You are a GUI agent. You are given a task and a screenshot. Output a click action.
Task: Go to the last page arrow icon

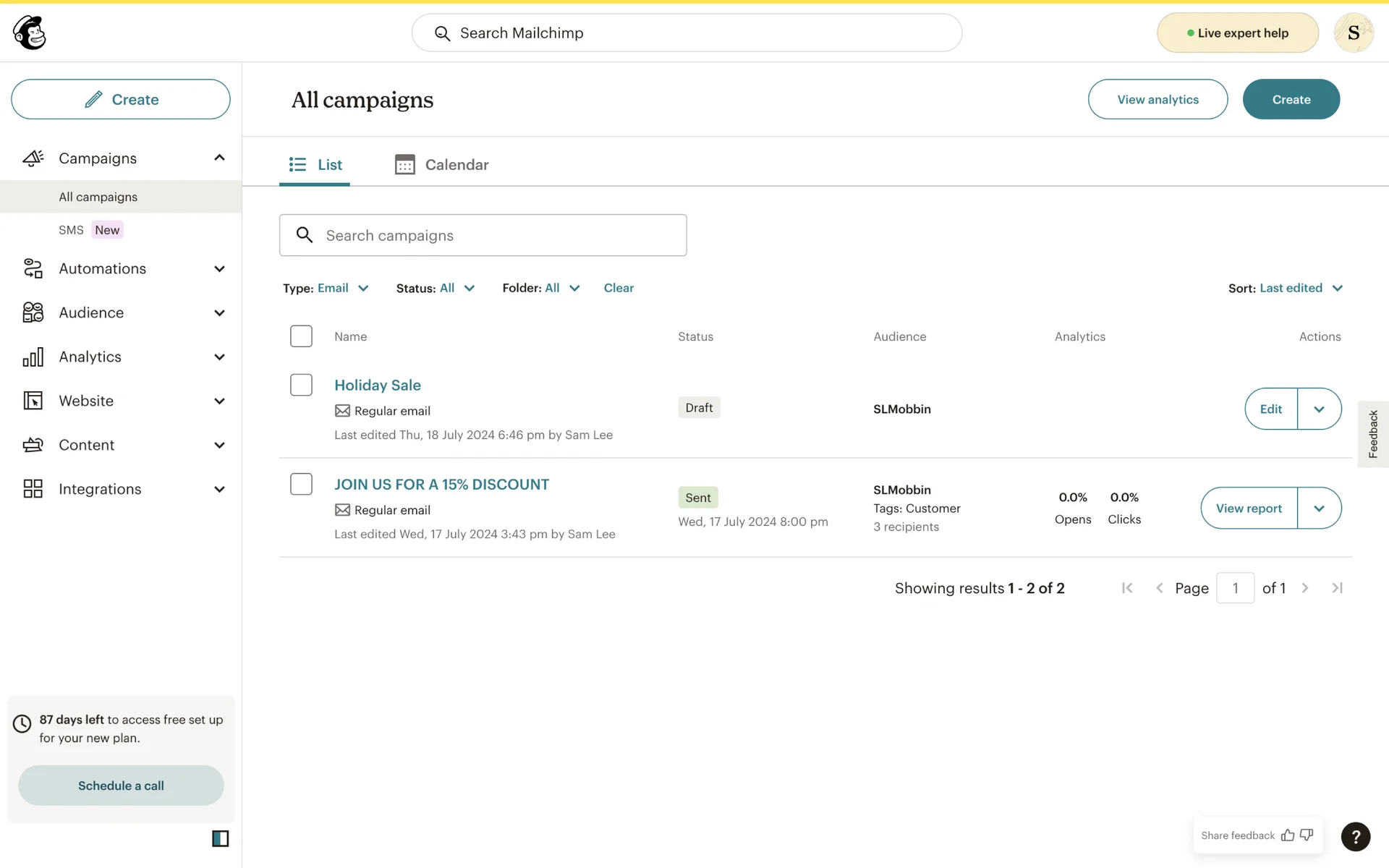pos(1337,588)
